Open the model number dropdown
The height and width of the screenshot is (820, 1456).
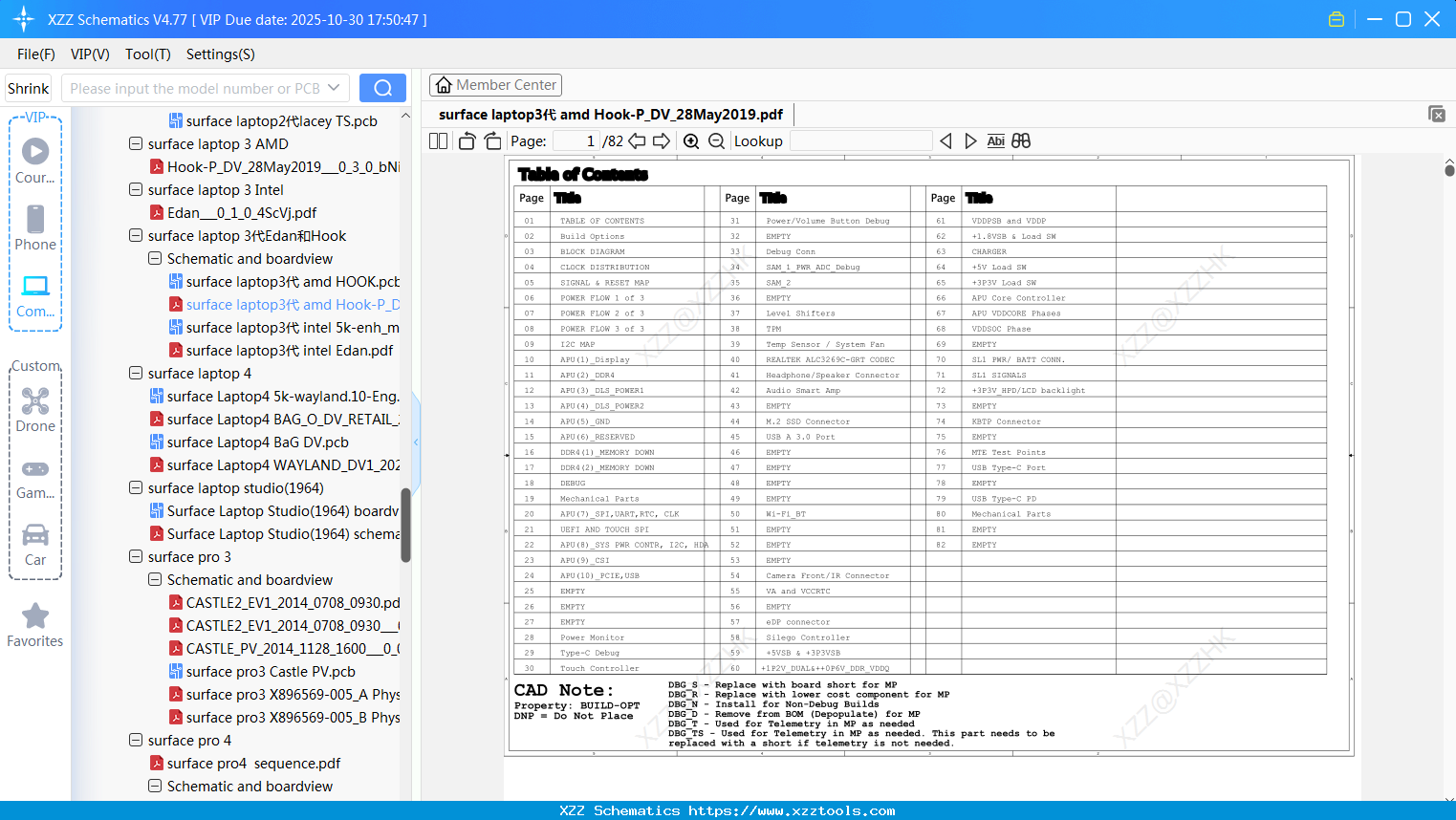[x=334, y=88]
